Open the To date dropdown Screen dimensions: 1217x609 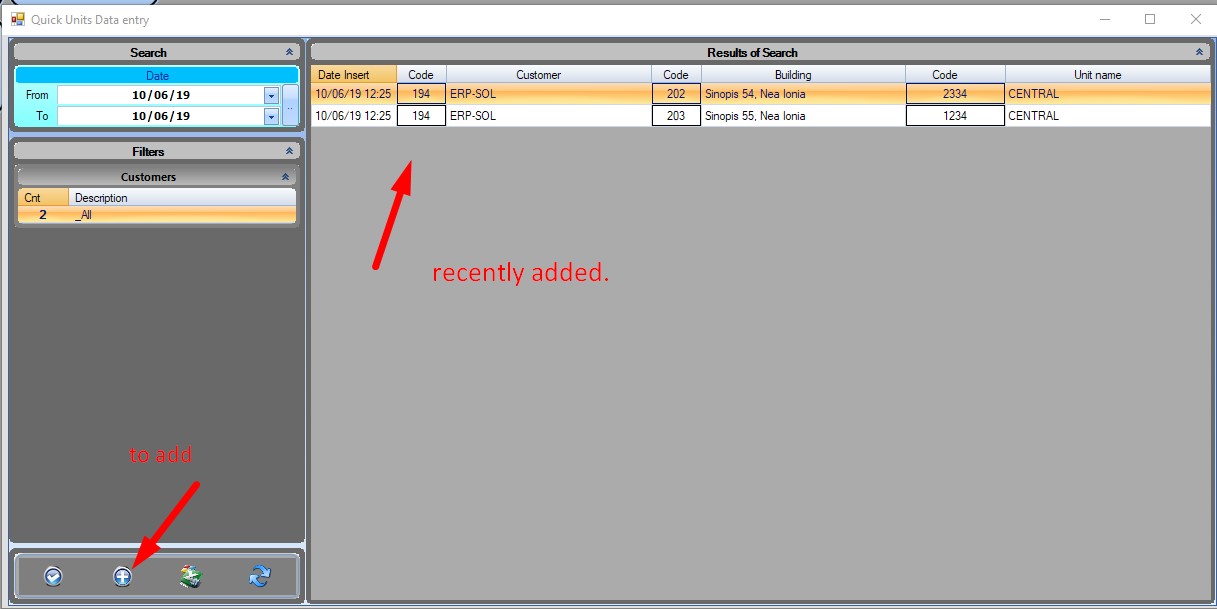271,116
